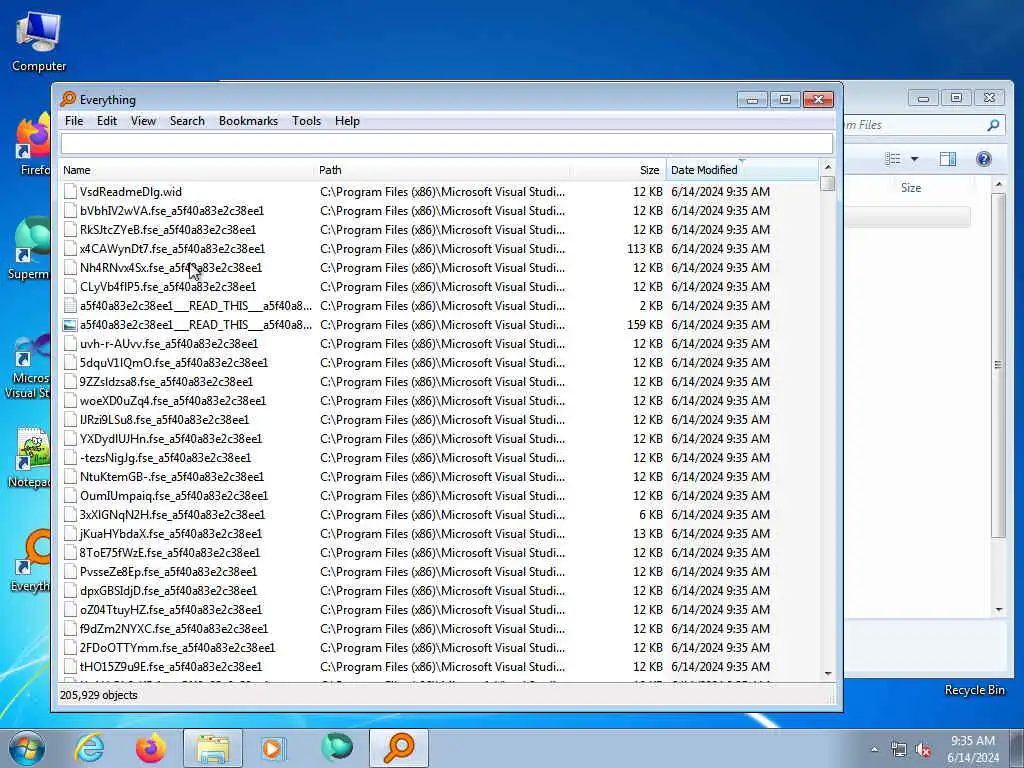Open the Help menu
The image size is (1024, 768).
click(347, 121)
